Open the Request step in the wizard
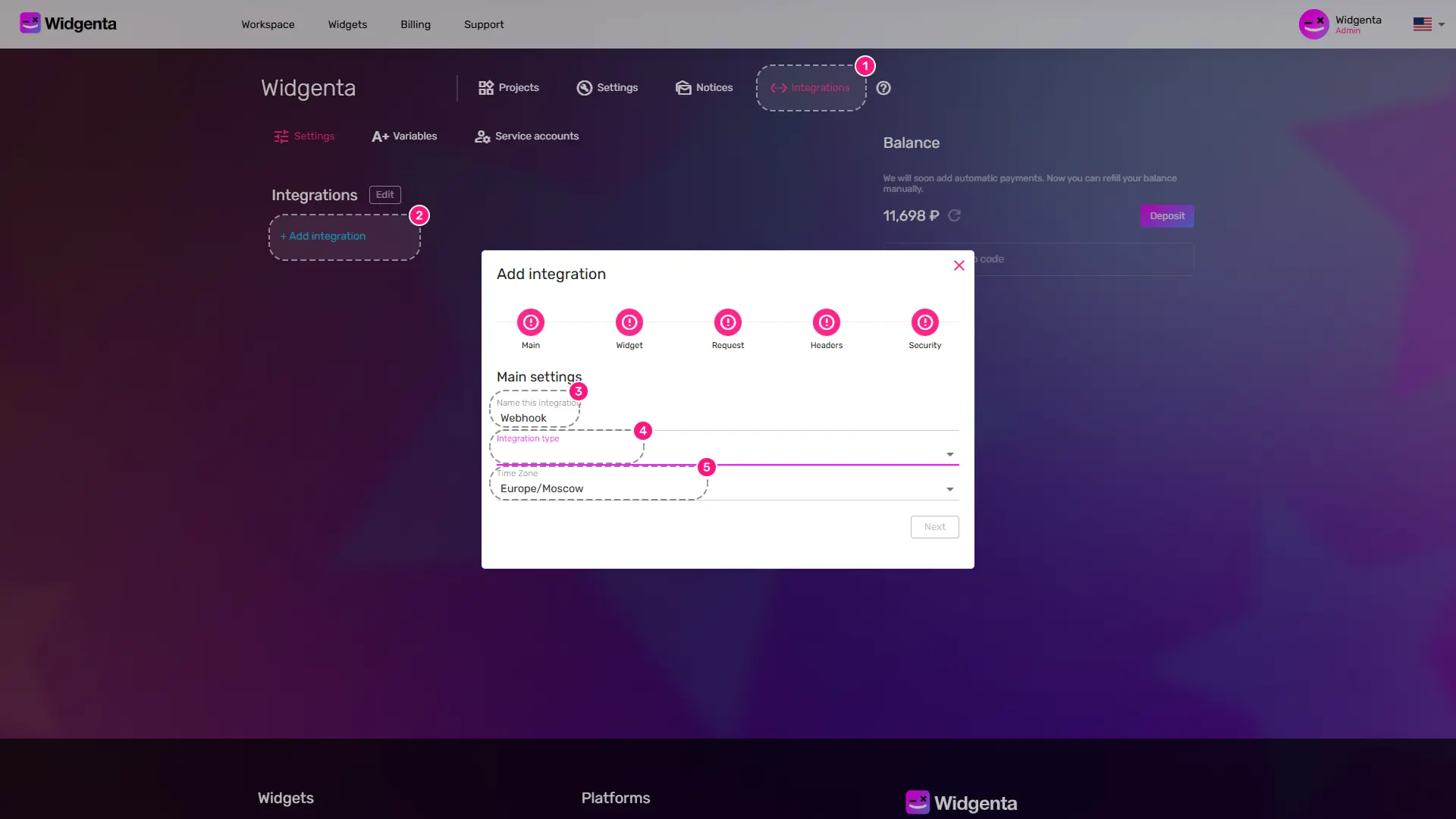The height and width of the screenshot is (819, 1456). click(x=727, y=322)
